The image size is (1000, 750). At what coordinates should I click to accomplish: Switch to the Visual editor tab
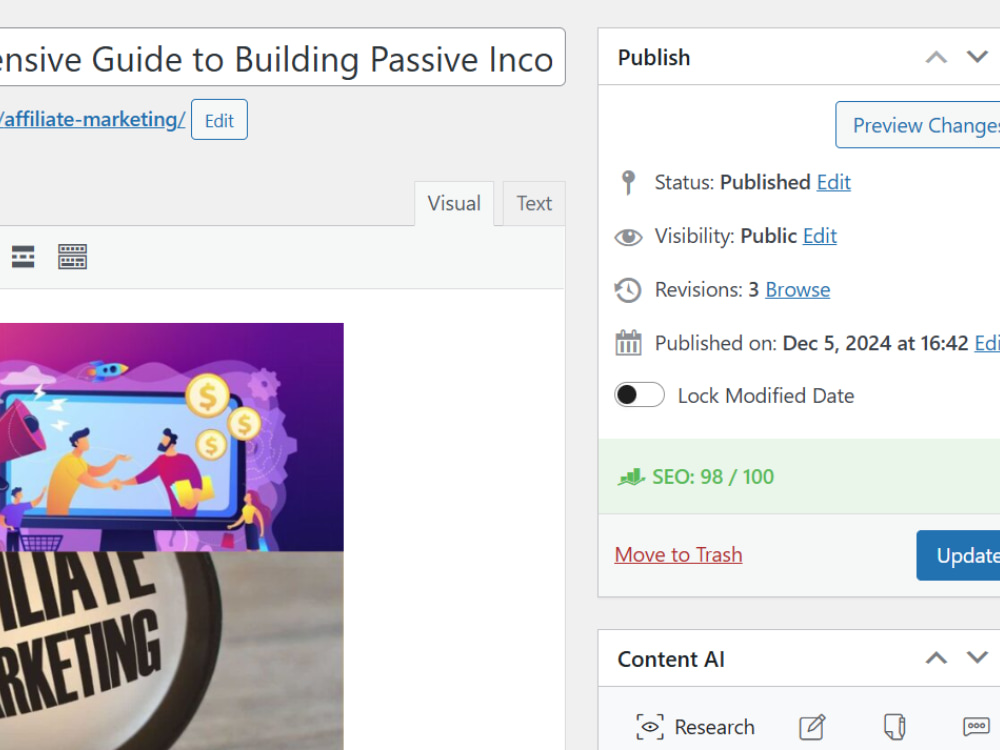(x=454, y=203)
